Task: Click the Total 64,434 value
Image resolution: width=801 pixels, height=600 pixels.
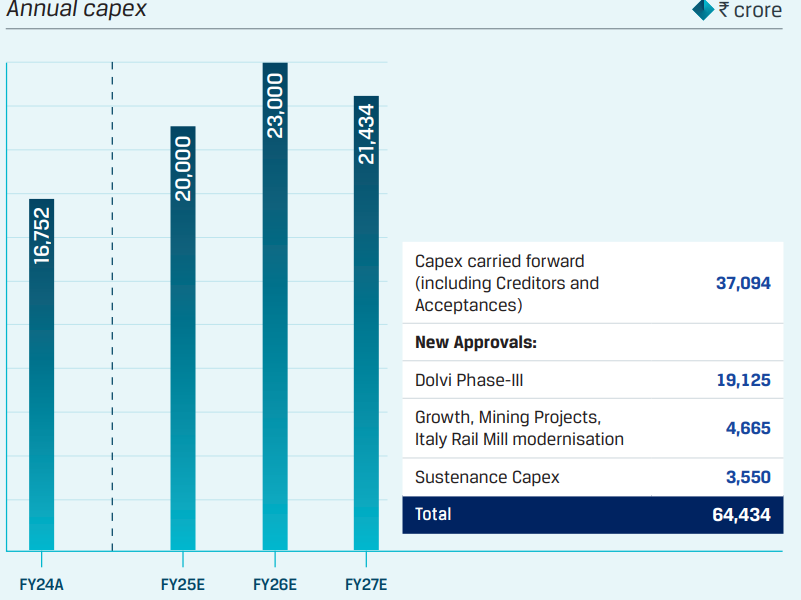Action: pyautogui.click(x=743, y=515)
